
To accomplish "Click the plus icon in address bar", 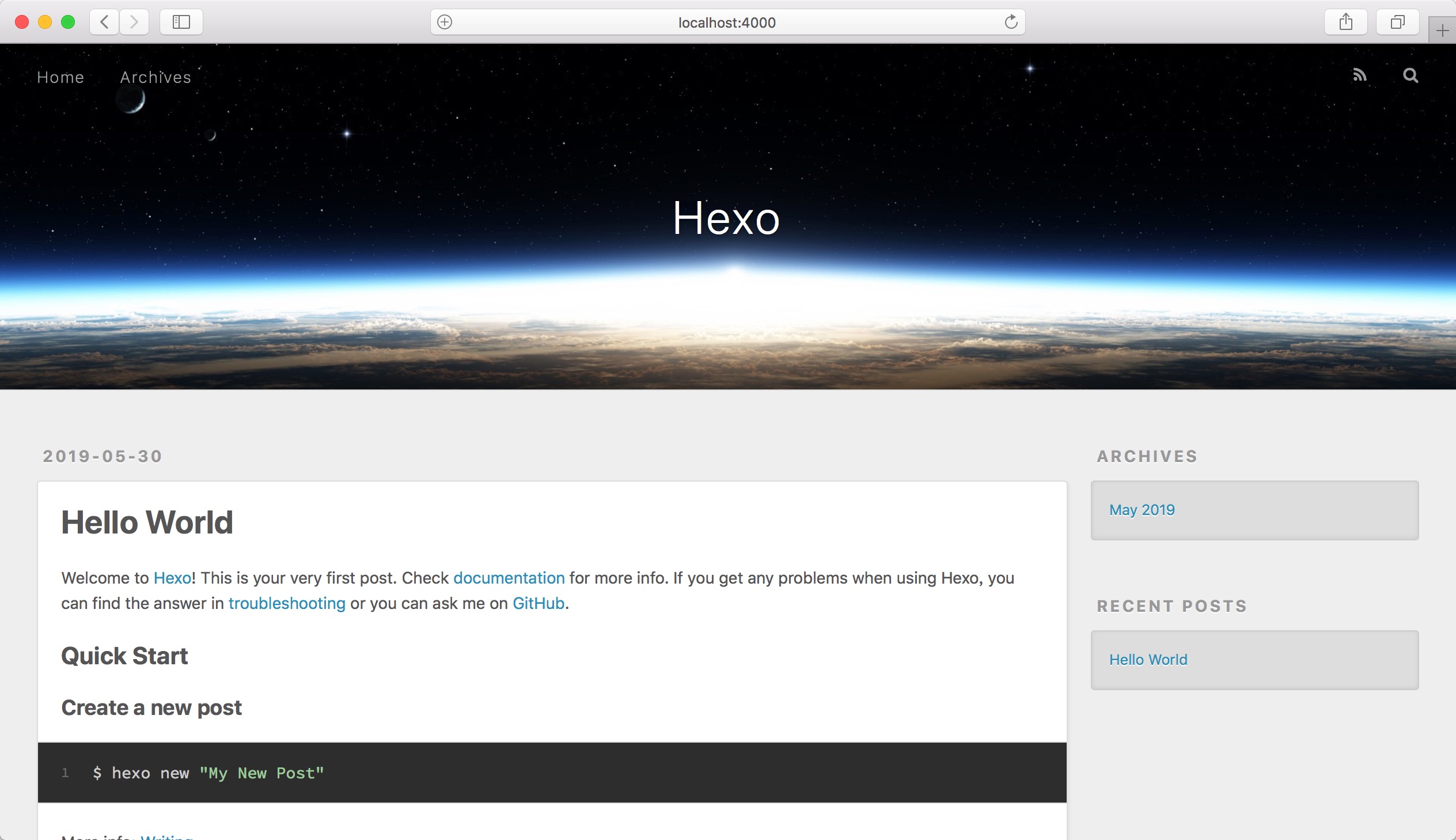I will (x=445, y=22).
